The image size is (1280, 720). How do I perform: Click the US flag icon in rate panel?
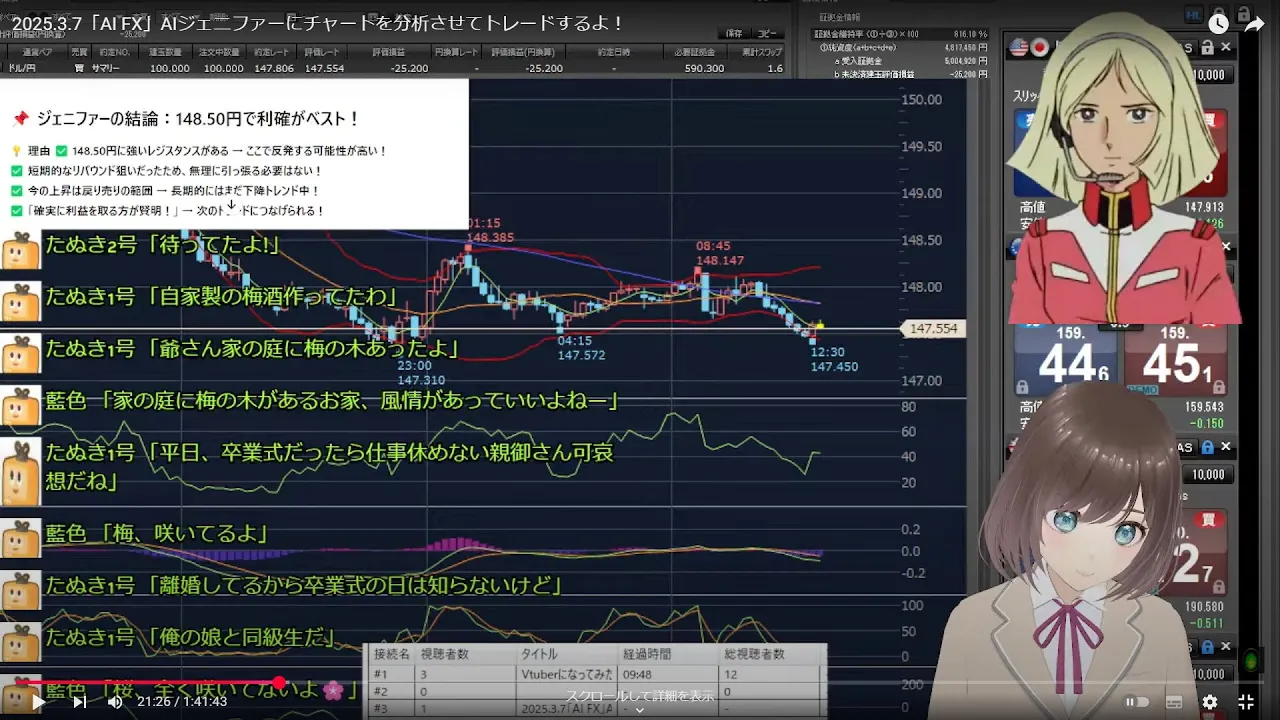[1019, 47]
